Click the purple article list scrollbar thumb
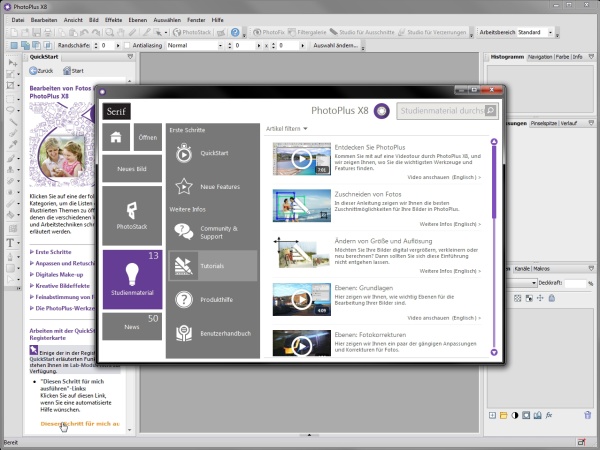Image resolution: width=600 pixels, height=450 pixels. [x=494, y=183]
